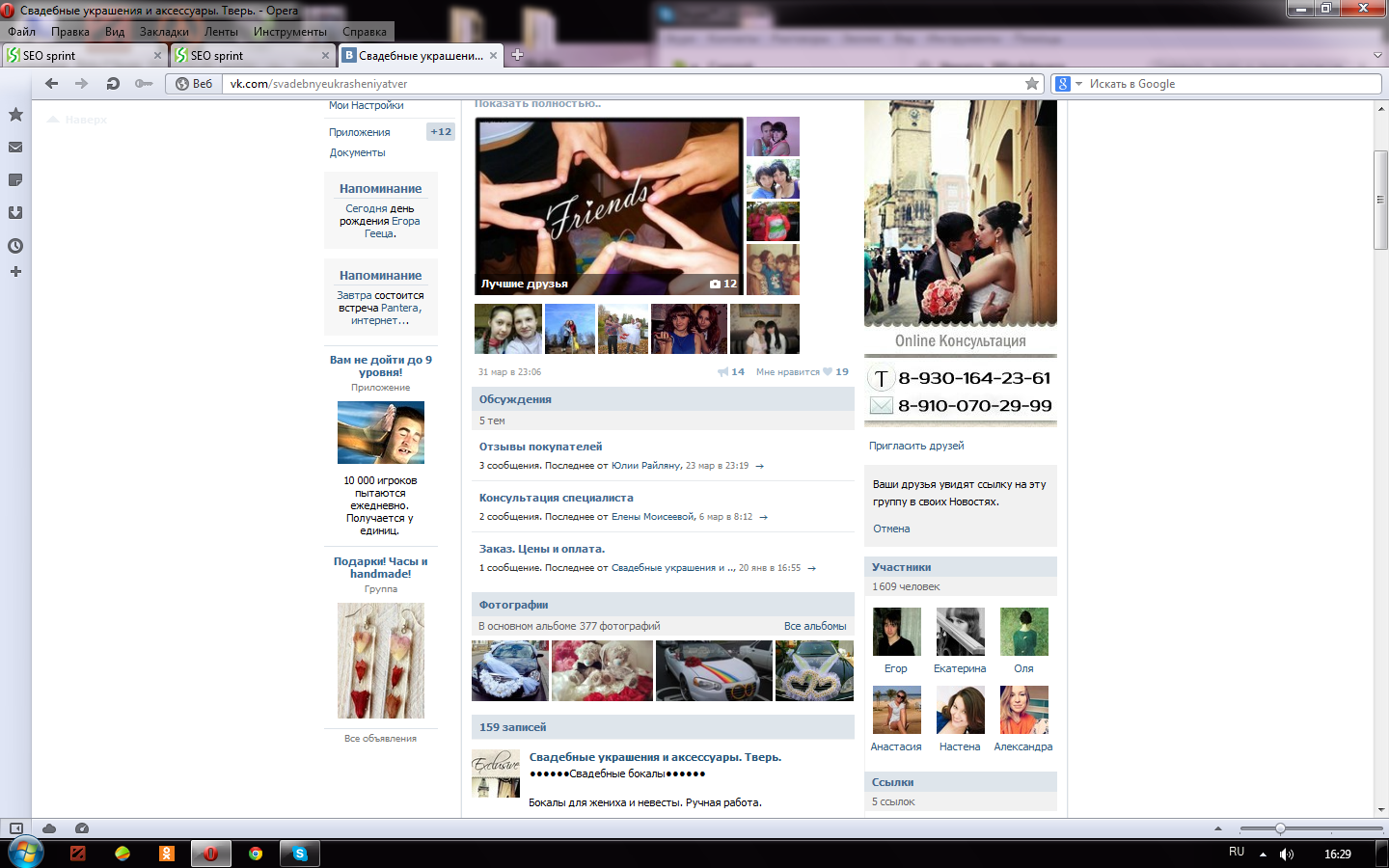Image resolution: width=1389 pixels, height=868 pixels.
Task: Click the page vertical scrollbar thumb
Action: [x=1381, y=200]
